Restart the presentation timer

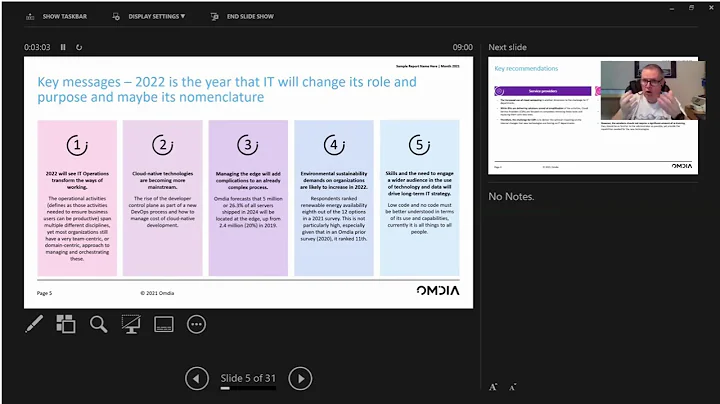point(79,47)
